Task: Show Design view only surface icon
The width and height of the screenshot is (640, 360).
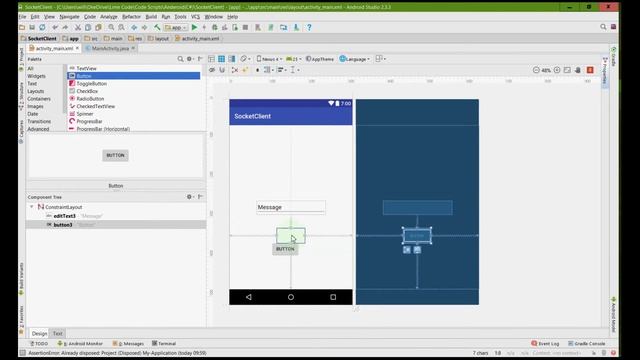Action: click(211, 59)
